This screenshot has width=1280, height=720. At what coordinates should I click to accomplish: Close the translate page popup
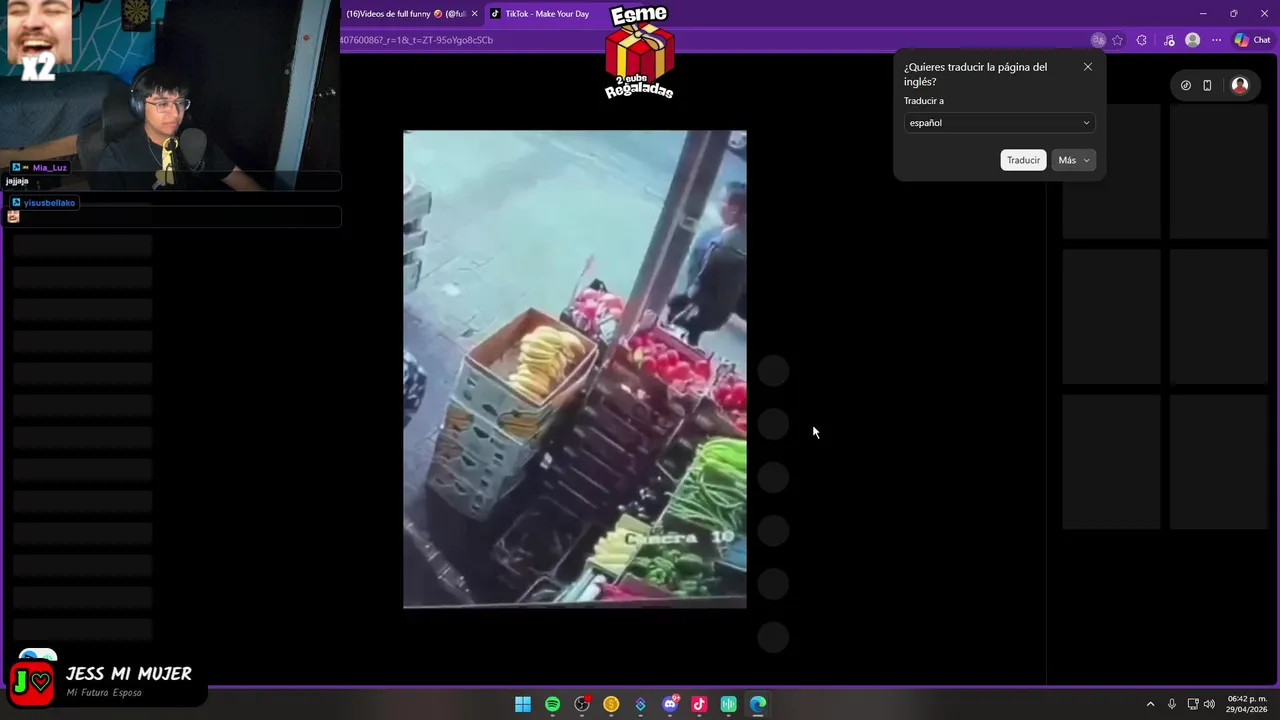(1088, 67)
